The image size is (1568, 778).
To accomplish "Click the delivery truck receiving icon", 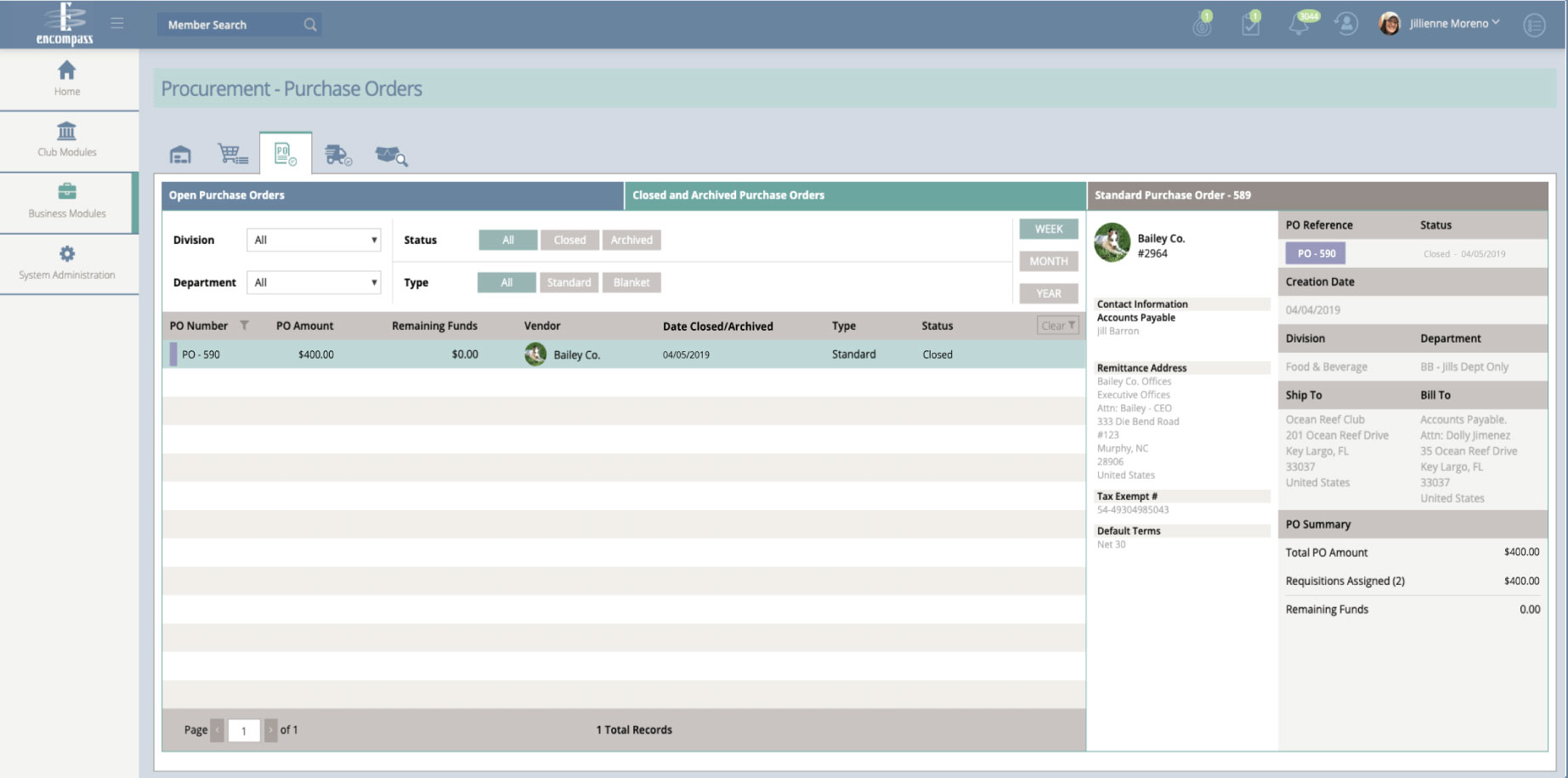I will coord(338,155).
